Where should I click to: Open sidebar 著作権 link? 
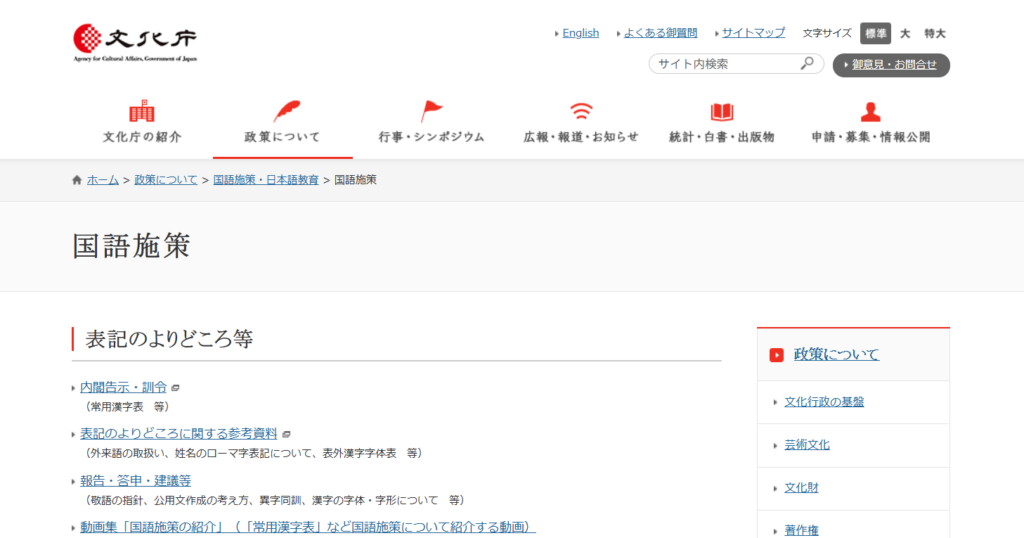801,530
